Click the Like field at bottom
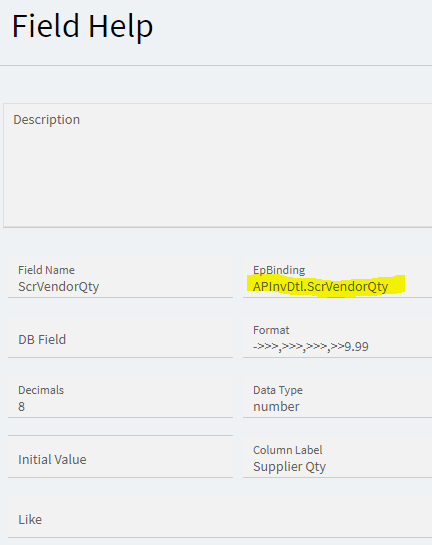 220,518
